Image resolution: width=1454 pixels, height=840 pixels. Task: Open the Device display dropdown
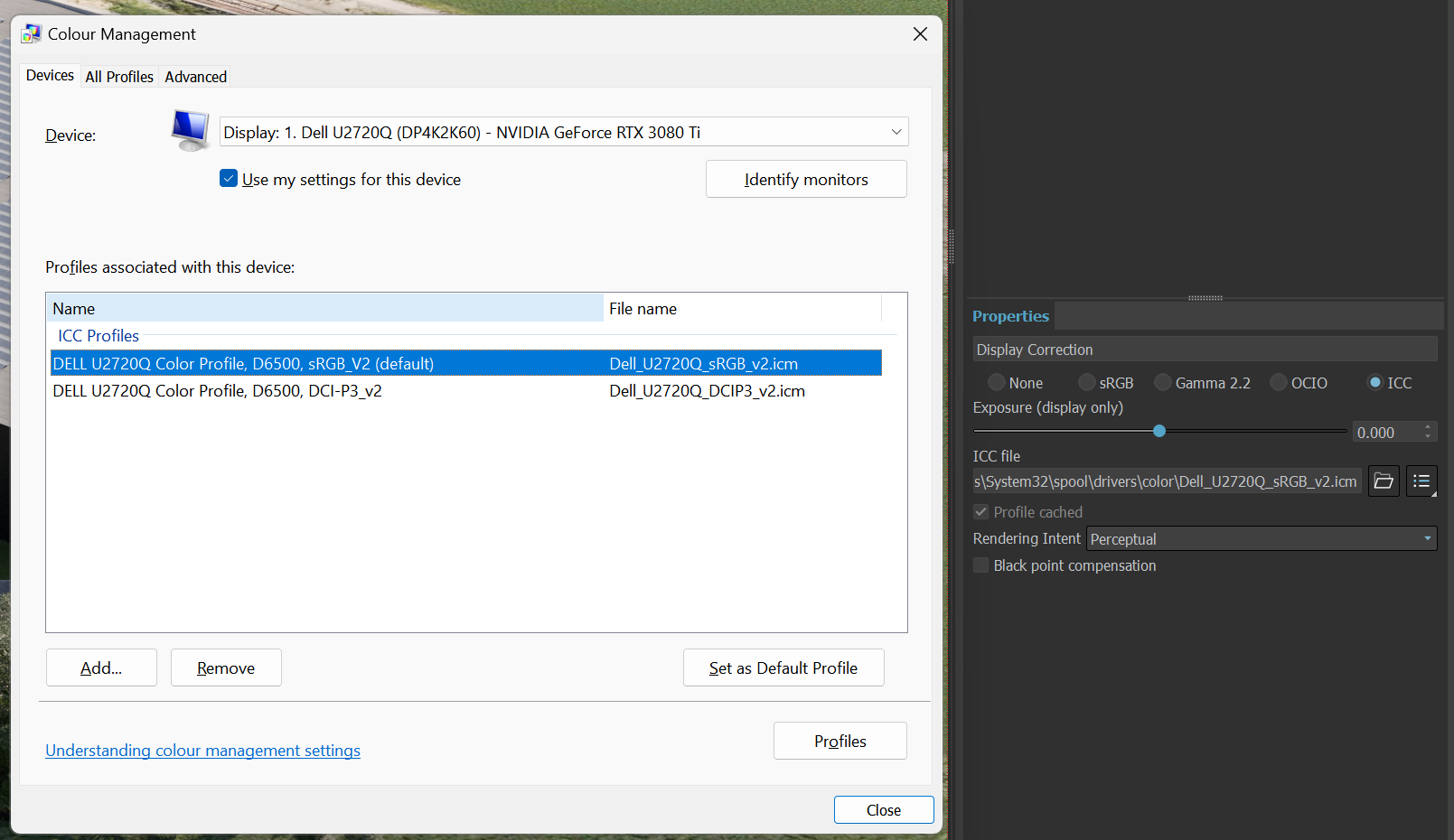[564, 132]
